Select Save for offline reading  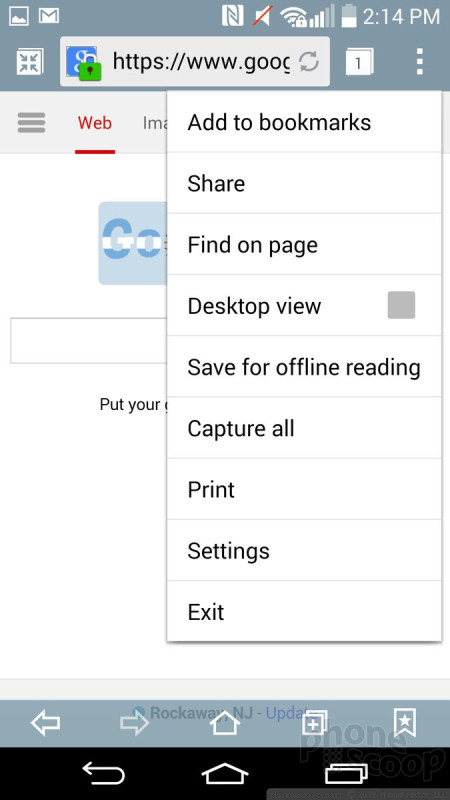tap(304, 367)
